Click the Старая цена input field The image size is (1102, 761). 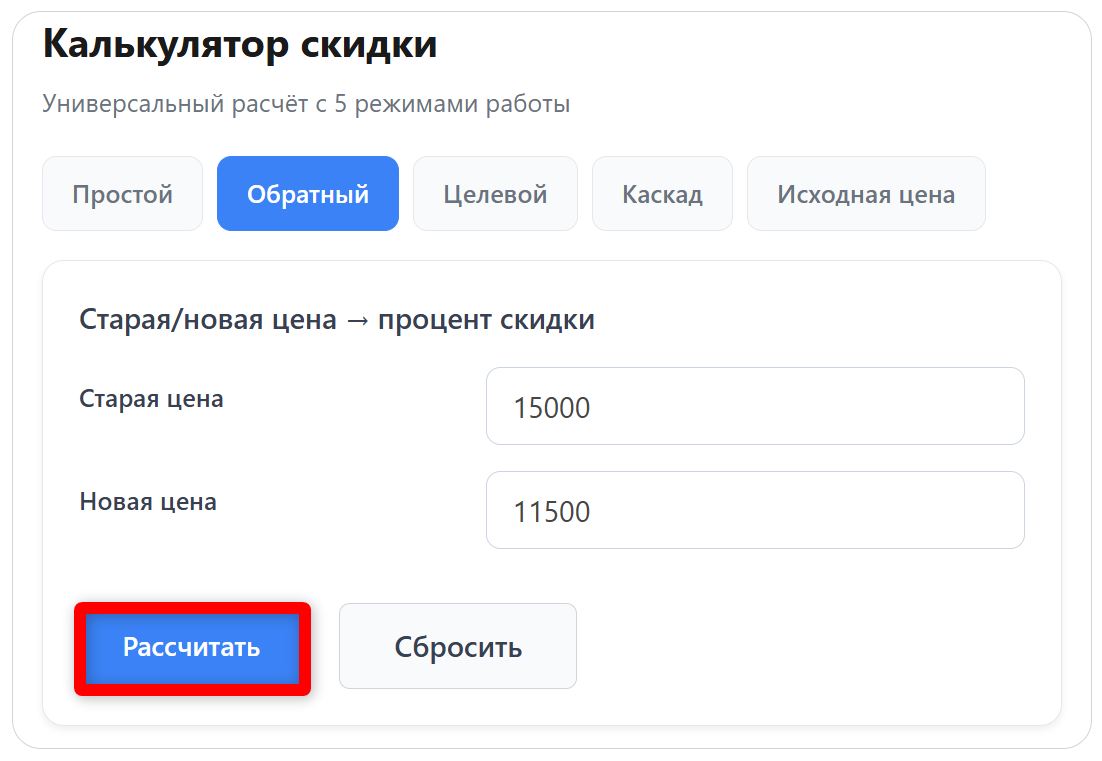pos(754,406)
